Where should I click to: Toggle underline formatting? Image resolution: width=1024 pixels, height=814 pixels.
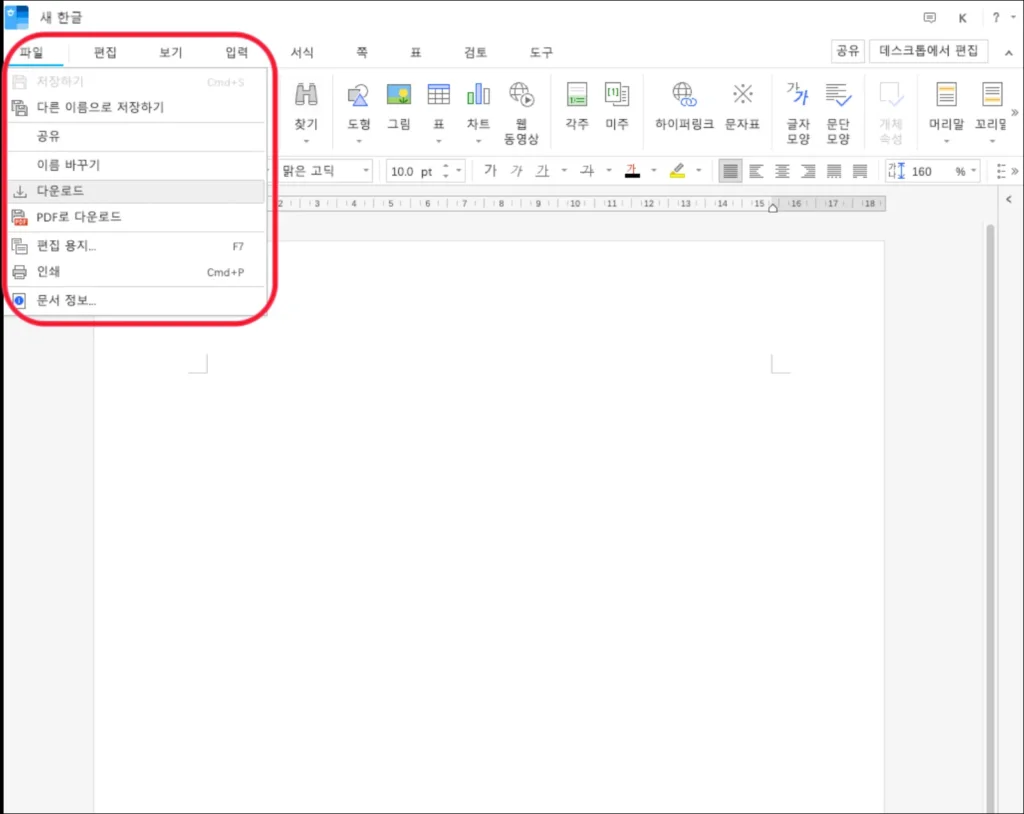tap(542, 171)
